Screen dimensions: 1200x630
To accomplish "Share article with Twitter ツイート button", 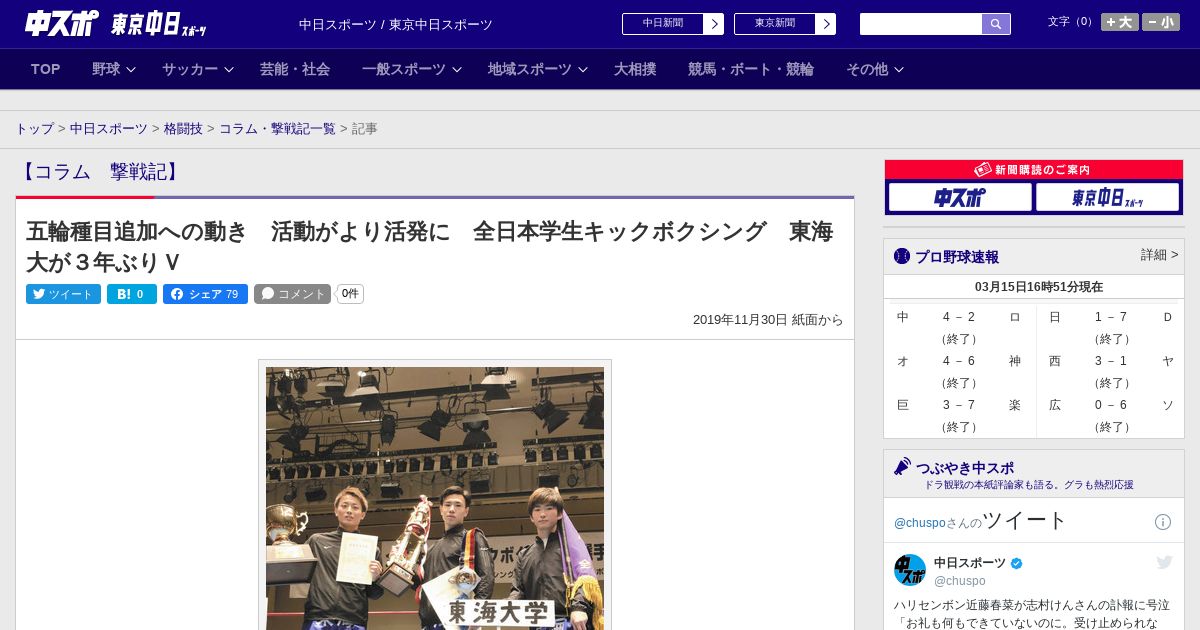I will coord(63,294).
